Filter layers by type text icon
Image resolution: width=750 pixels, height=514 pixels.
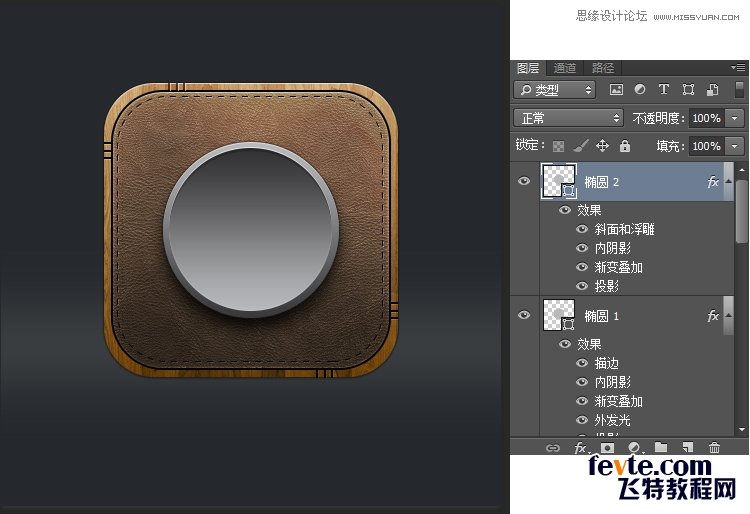(663, 89)
